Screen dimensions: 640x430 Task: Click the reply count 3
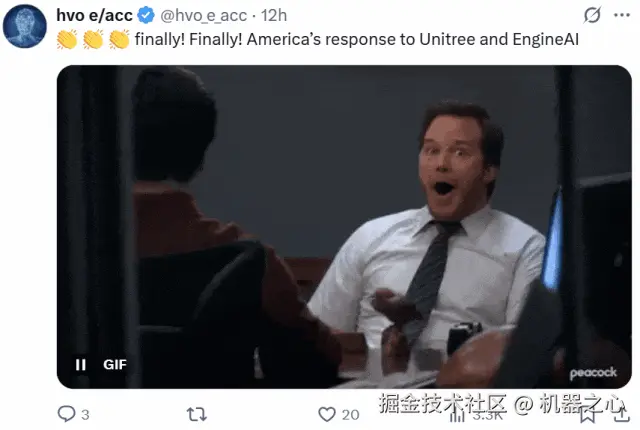pos(85,414)
